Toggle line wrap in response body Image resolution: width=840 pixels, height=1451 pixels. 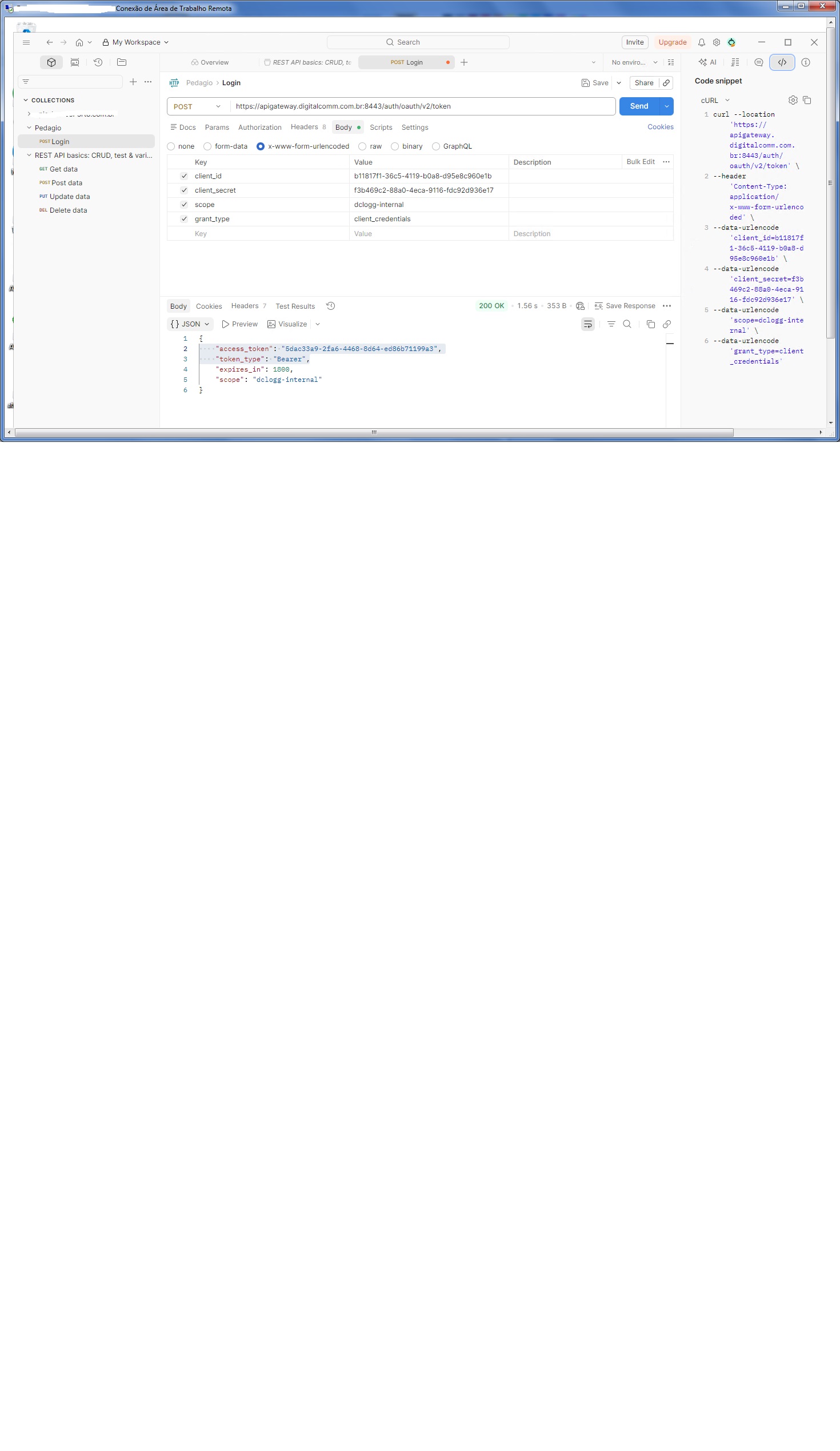tap(588, 325)
